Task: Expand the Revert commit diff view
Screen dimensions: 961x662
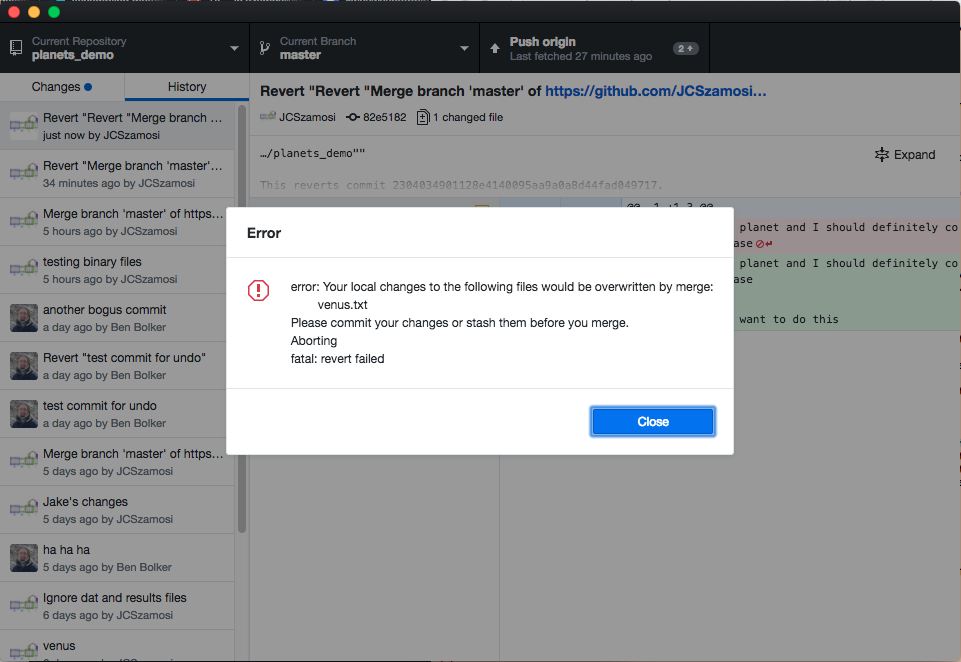Action: pyautogui.click(x=903, y=154)
